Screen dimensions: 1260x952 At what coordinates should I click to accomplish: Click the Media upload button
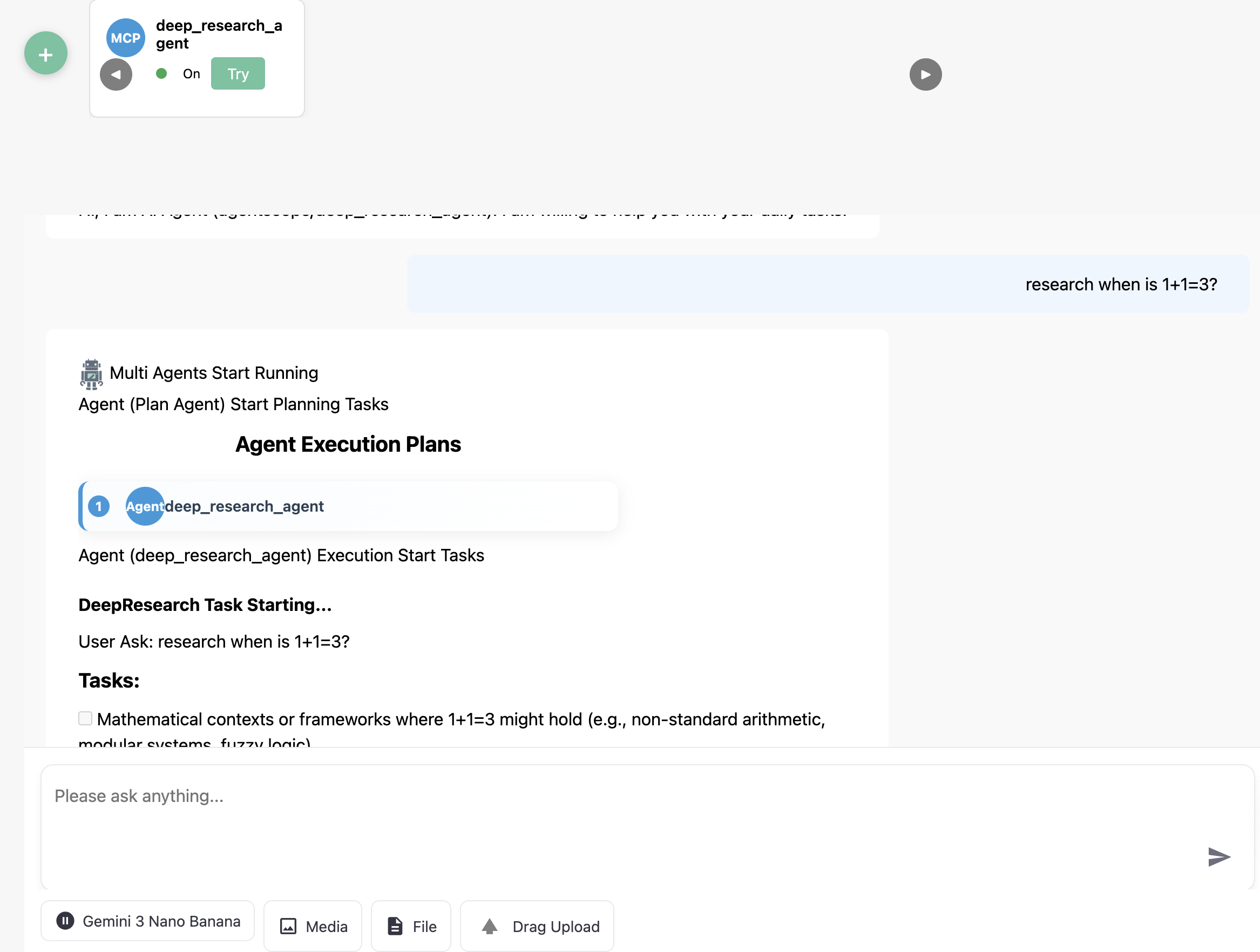(x=313, y=927)
